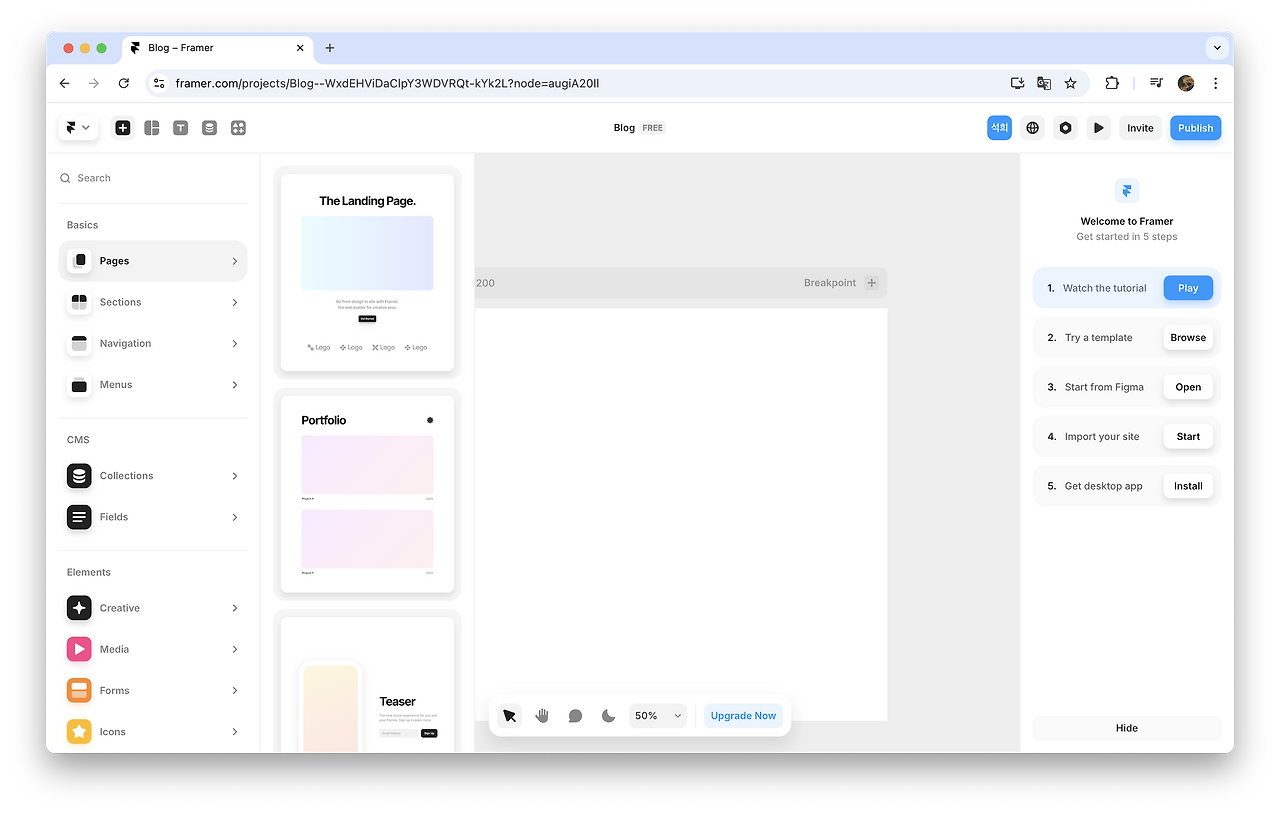Open the 50% zoom dropdown
This screenshot has width=1280, height=814.
[658, 716]
